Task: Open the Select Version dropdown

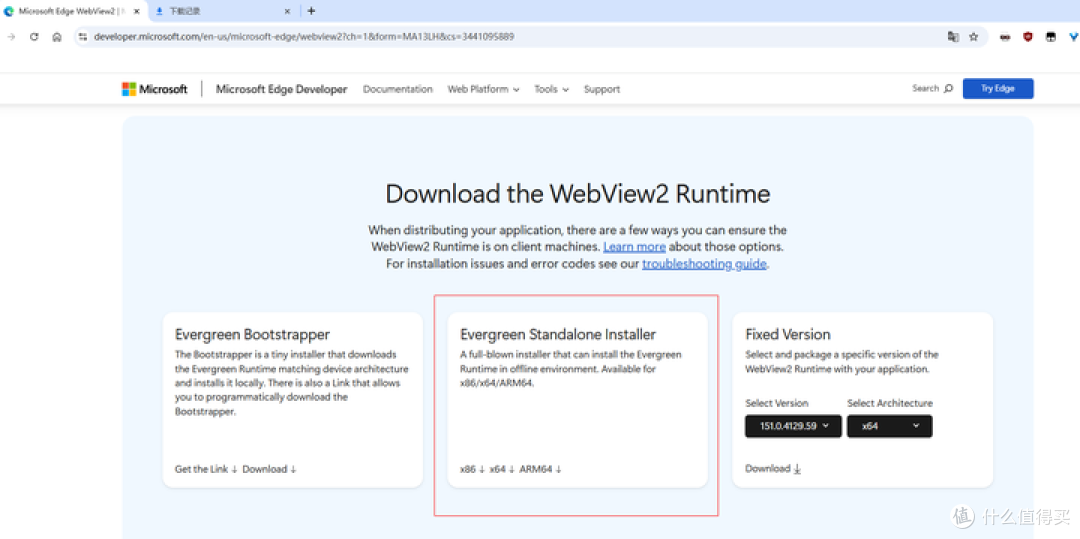Action: [x=793, y=426]
